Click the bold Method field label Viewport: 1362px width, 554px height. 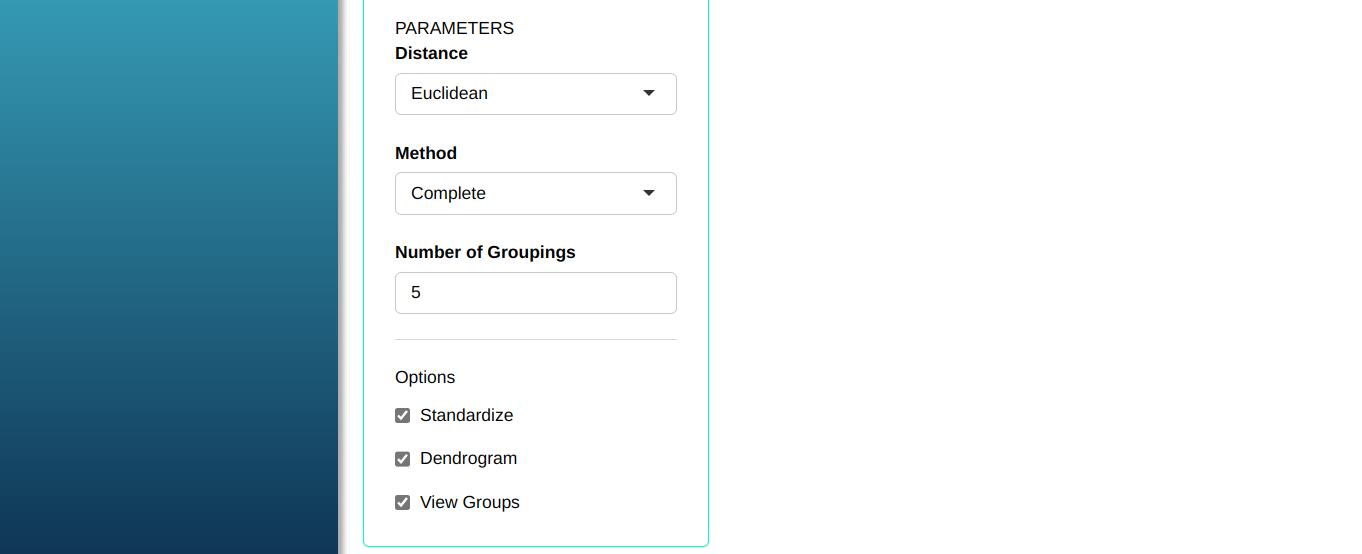[426, 153]
